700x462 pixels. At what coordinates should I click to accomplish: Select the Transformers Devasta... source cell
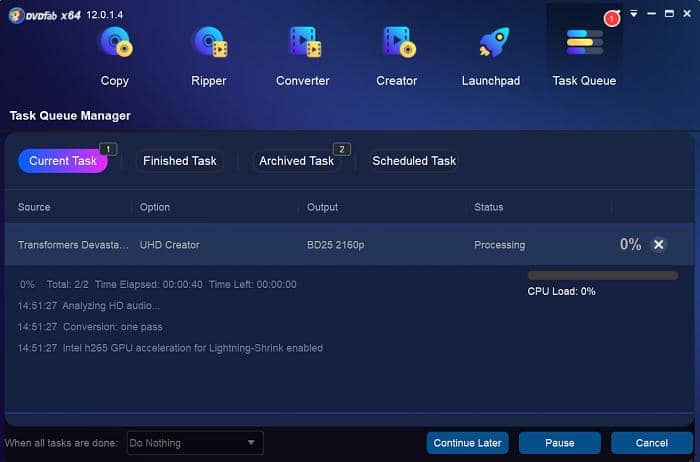tap(73, 245)
